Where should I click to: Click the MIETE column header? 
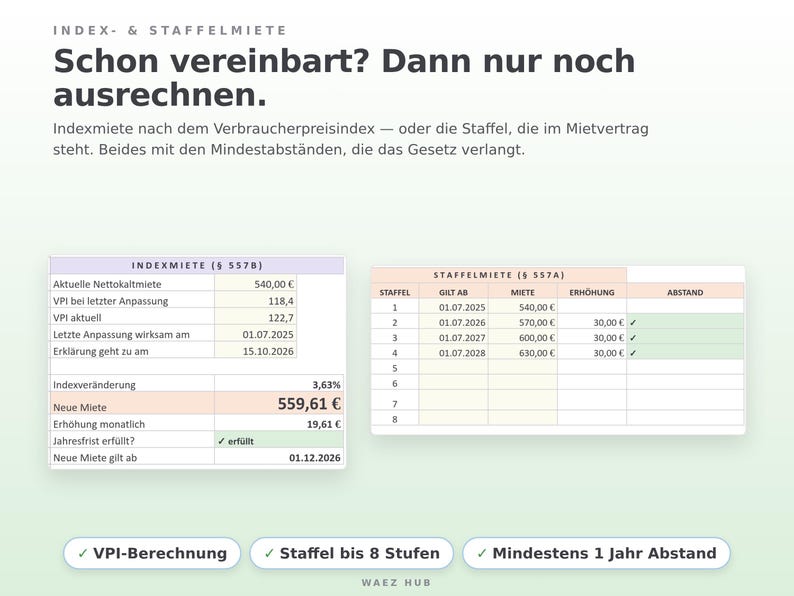coord(523,292)
